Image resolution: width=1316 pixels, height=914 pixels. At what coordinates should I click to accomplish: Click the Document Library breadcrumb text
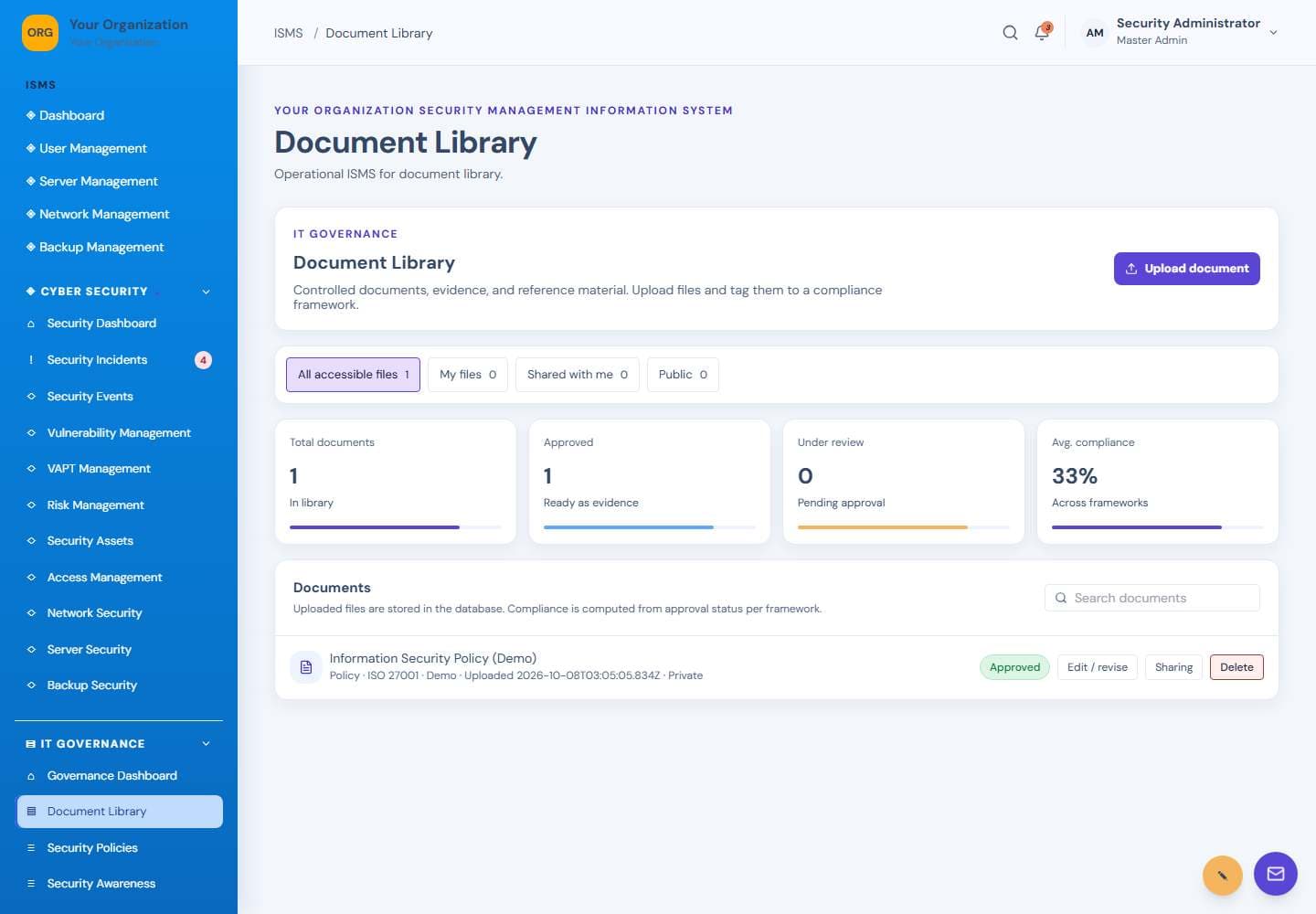379,33
